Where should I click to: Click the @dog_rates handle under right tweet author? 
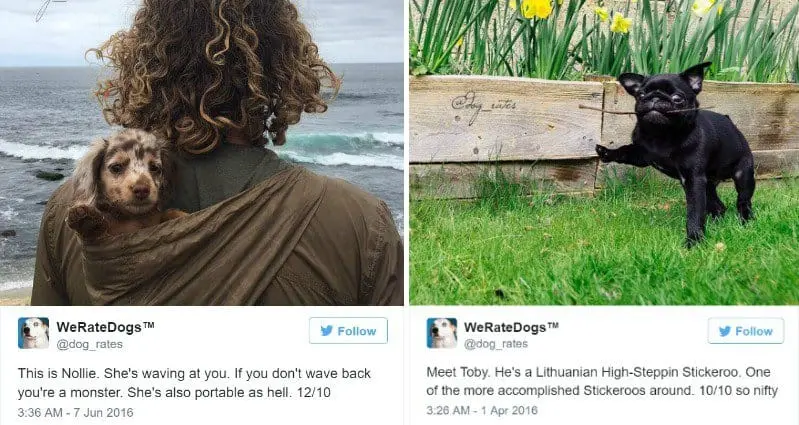tap(495, 344)
